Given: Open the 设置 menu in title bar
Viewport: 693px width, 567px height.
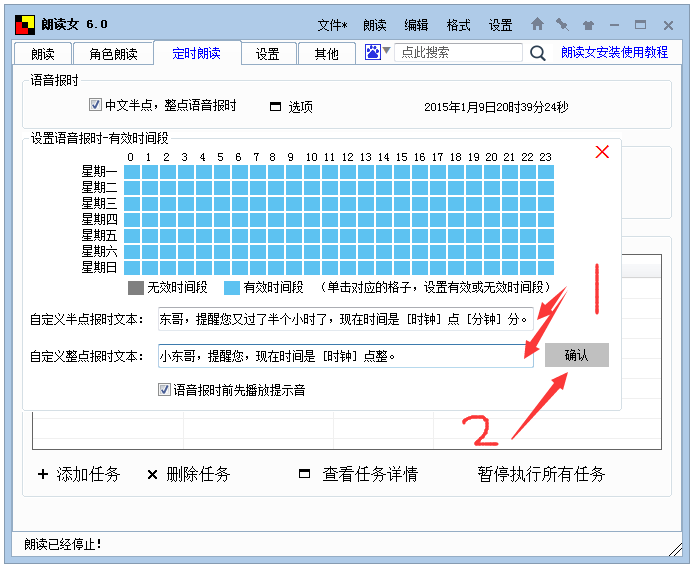Looking at the screenshot, I should [x=500, y=25].
